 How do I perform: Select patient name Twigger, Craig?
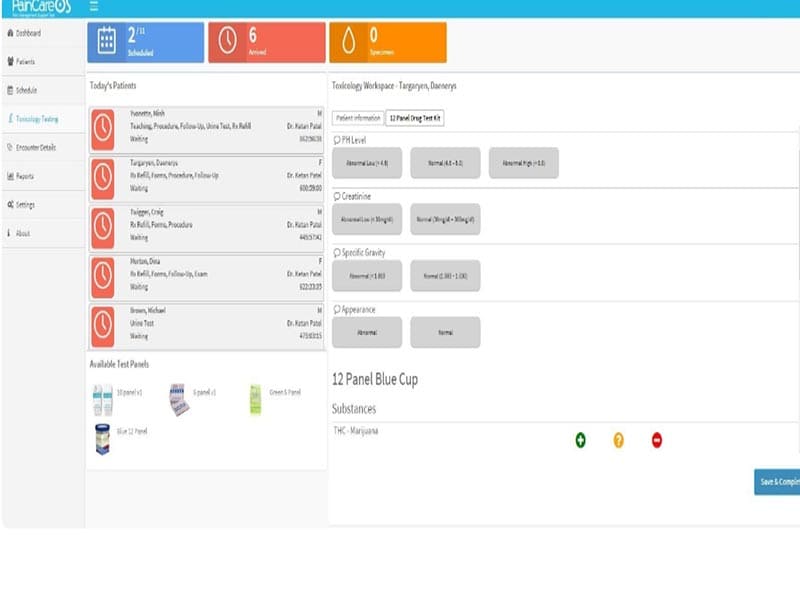coord(146,212)
